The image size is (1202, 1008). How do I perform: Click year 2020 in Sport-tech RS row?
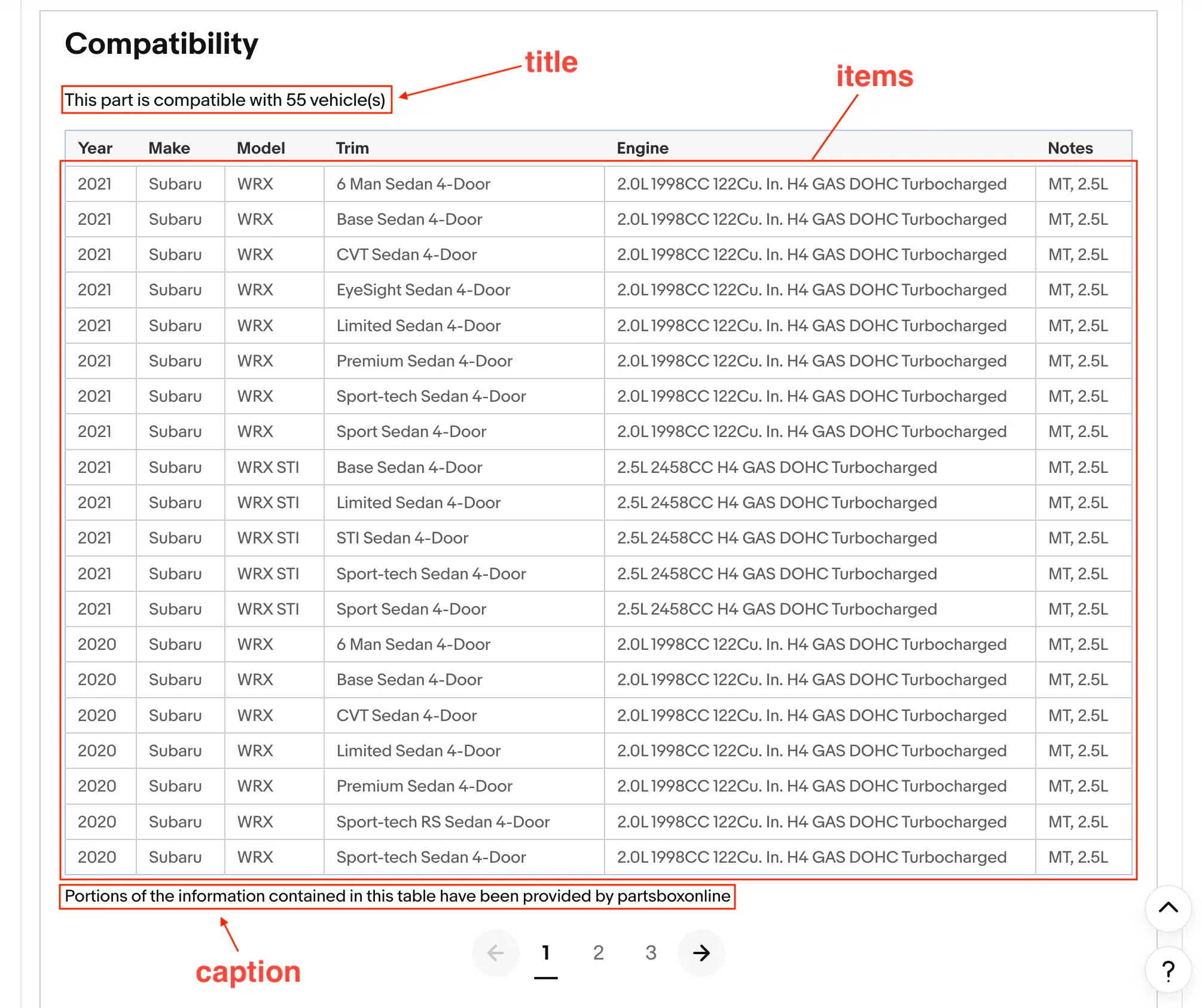pyautogui.click(x=100, y=822)
